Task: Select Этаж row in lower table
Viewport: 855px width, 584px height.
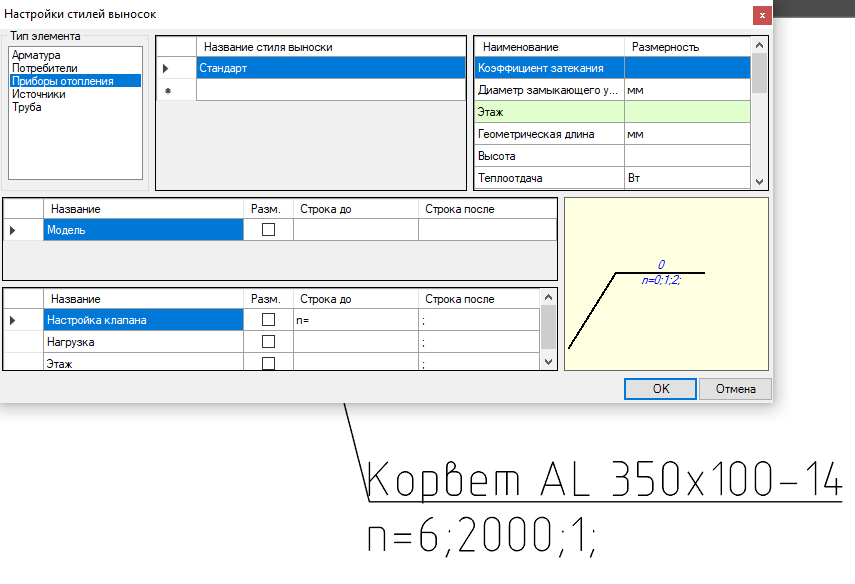Action: pos(143,362)
